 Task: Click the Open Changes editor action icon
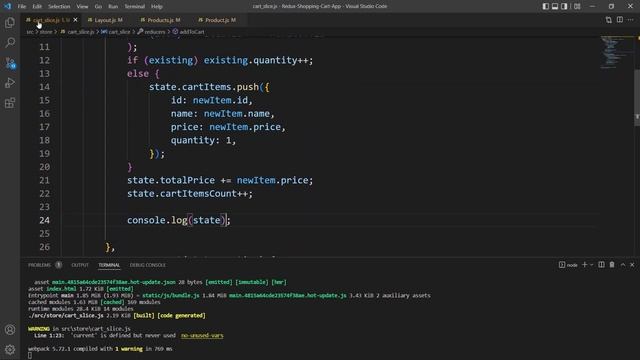[609, 20]
